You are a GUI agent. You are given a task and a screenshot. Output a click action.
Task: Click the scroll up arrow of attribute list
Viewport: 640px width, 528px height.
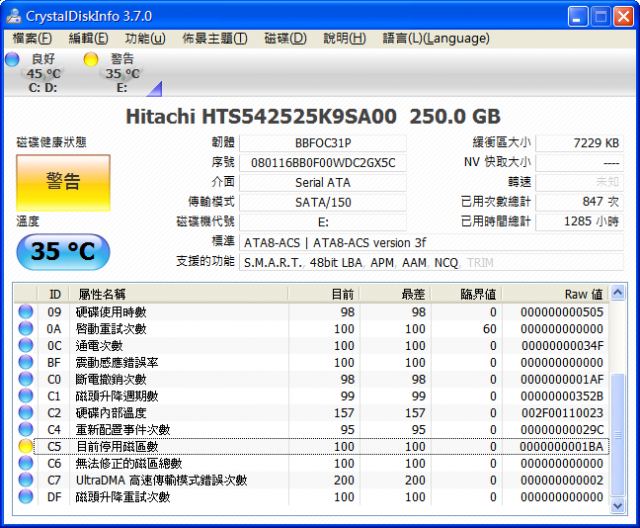tap(618, 292)
